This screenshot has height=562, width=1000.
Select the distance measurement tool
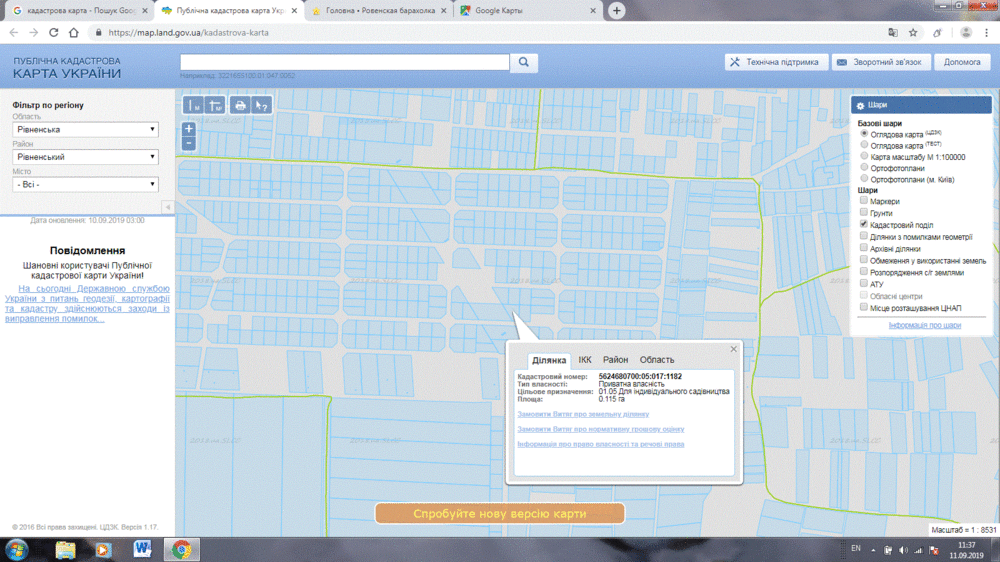tap(193, 105)
